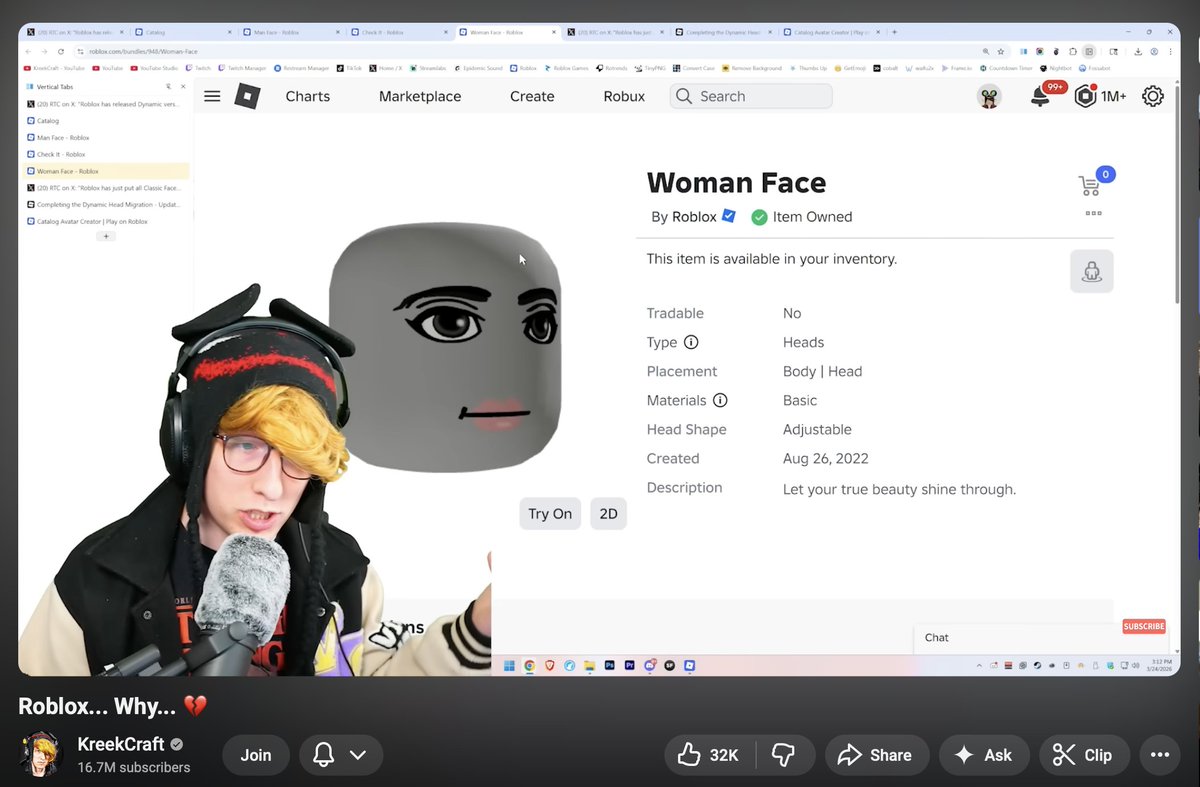The height and width of the screenshot is (787, 1200).
Task: Switch to the Check It - Roblox tab
Action: (x=400, y=32)
